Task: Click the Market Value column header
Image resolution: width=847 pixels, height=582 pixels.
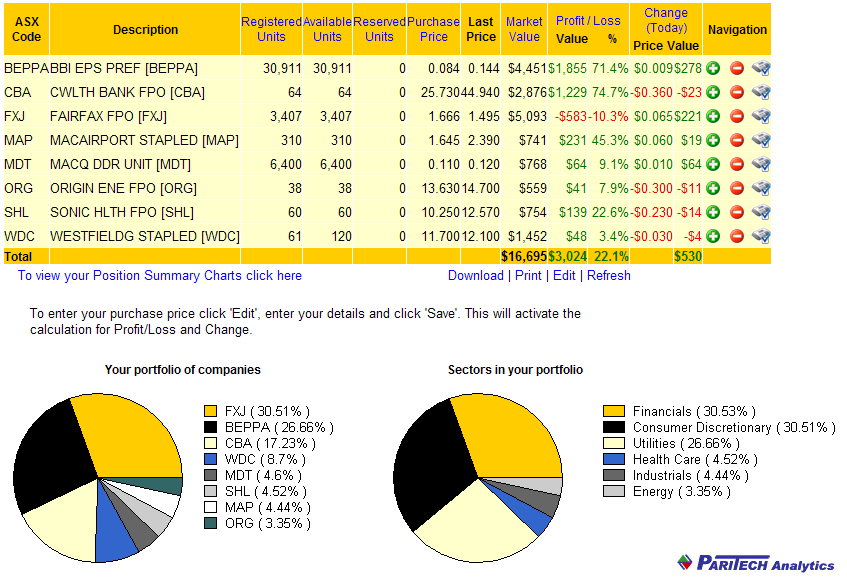Action: [524, 29]
